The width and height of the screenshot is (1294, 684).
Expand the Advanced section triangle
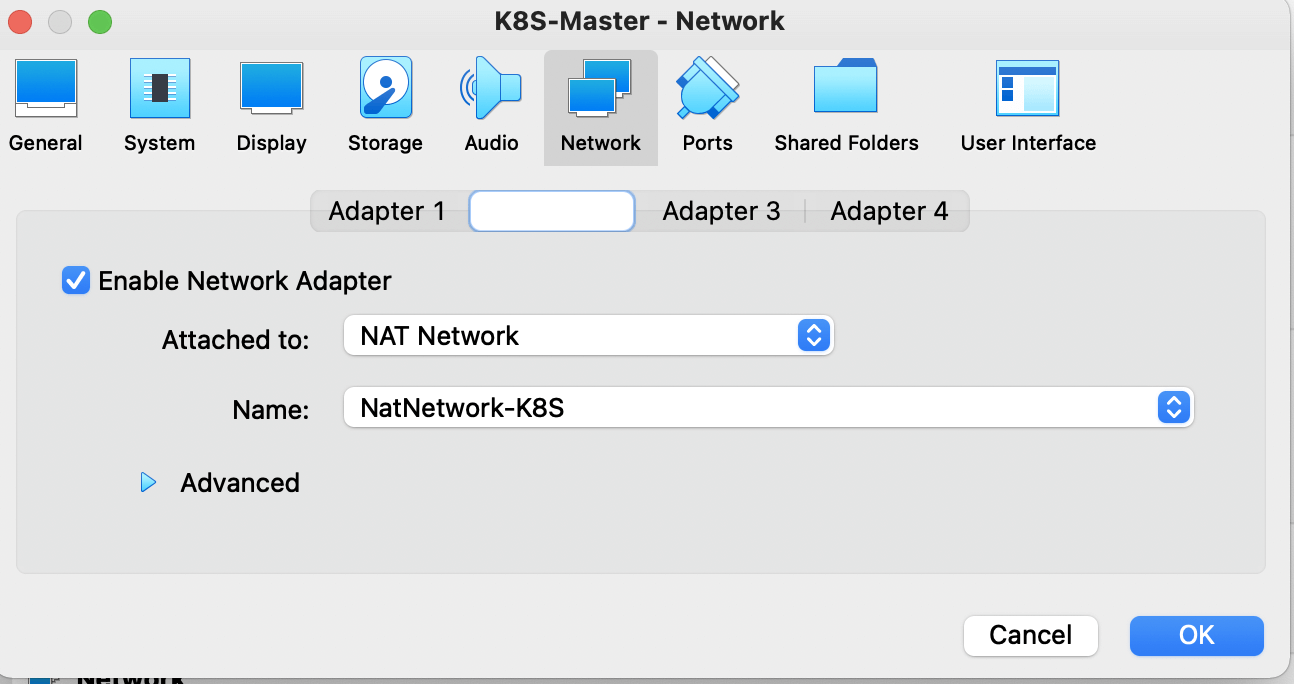pyautogui.click(x=149, y=483)
